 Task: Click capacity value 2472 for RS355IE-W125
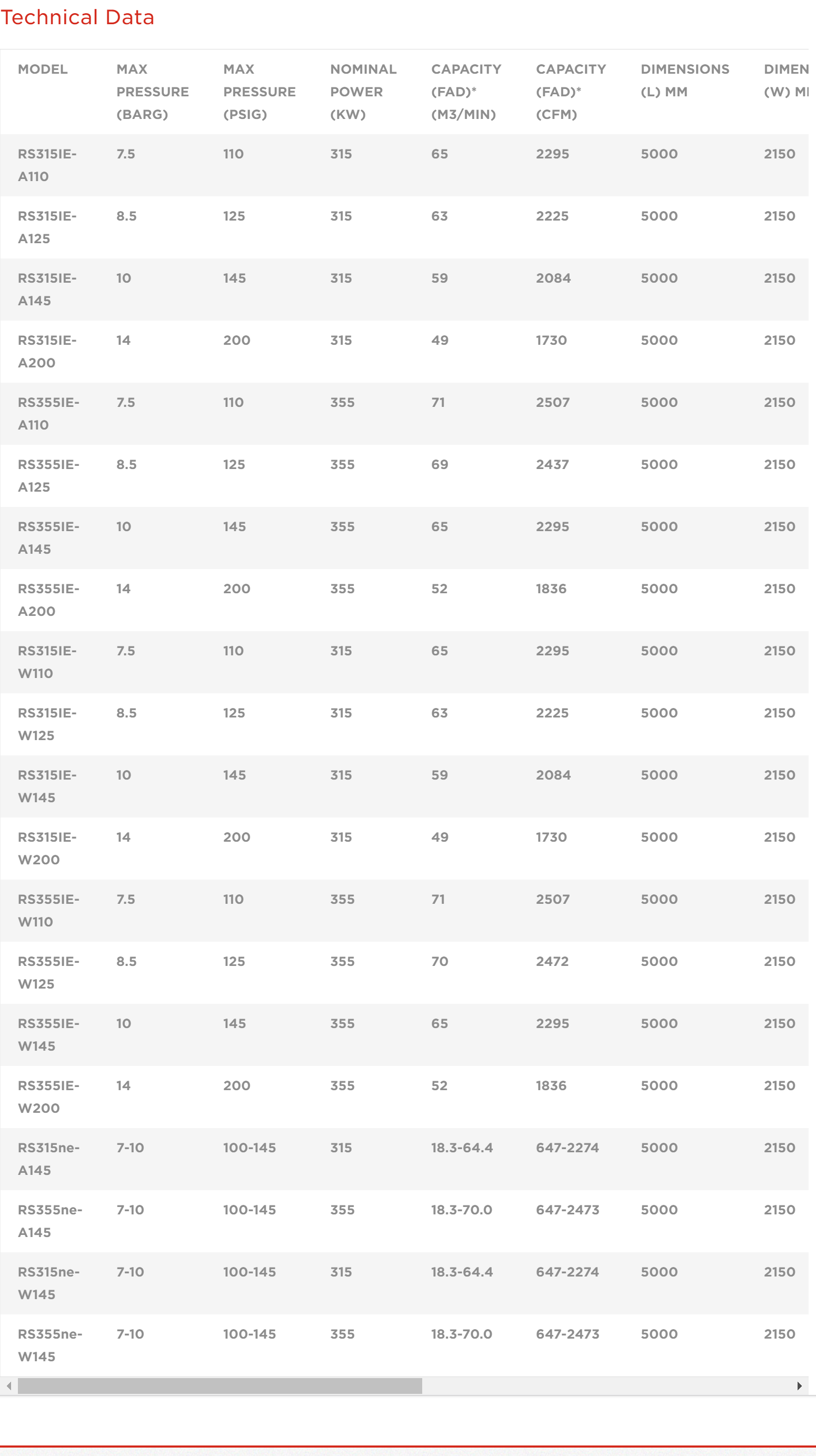point(552,961)
